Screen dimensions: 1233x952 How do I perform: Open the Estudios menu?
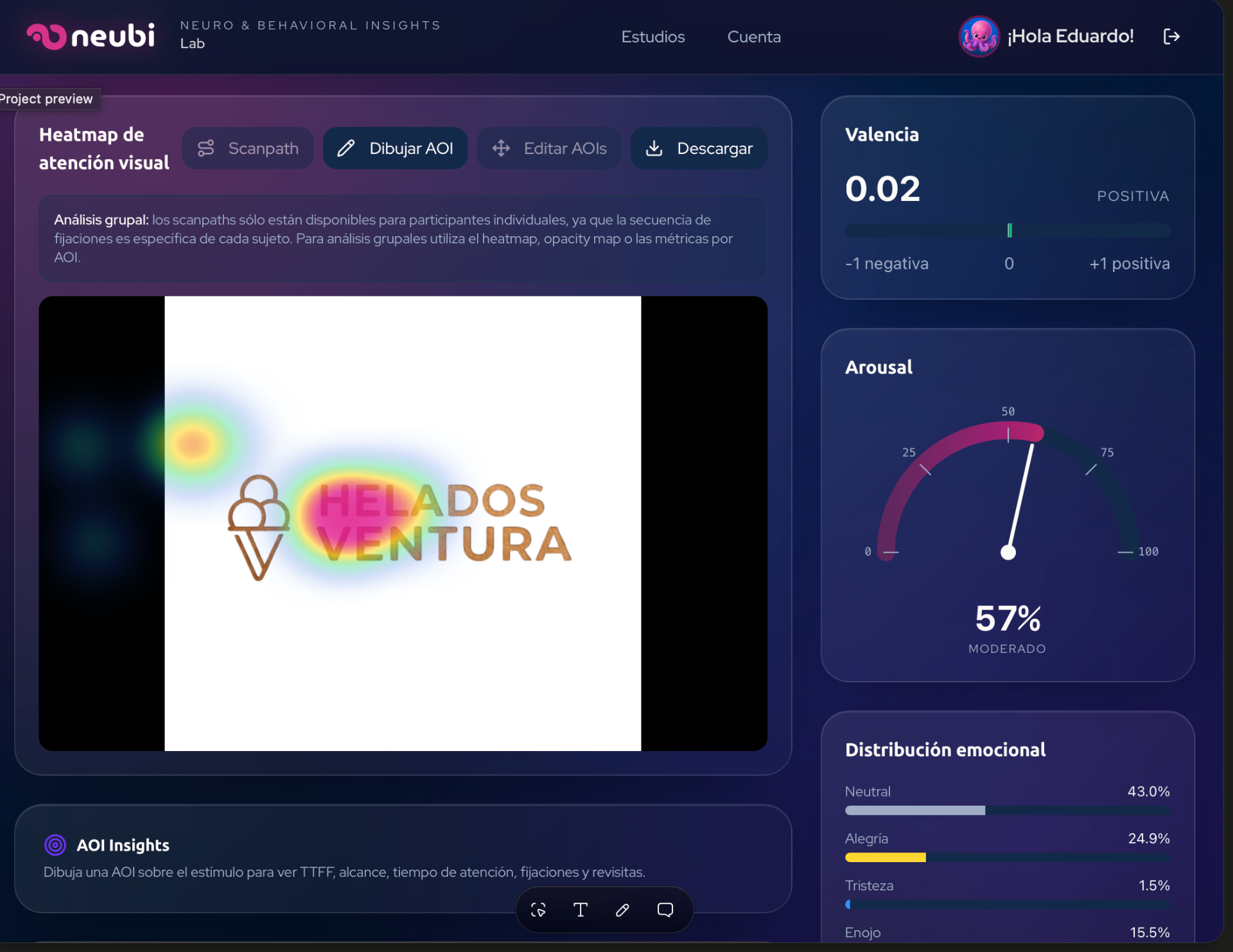[653, 37]
